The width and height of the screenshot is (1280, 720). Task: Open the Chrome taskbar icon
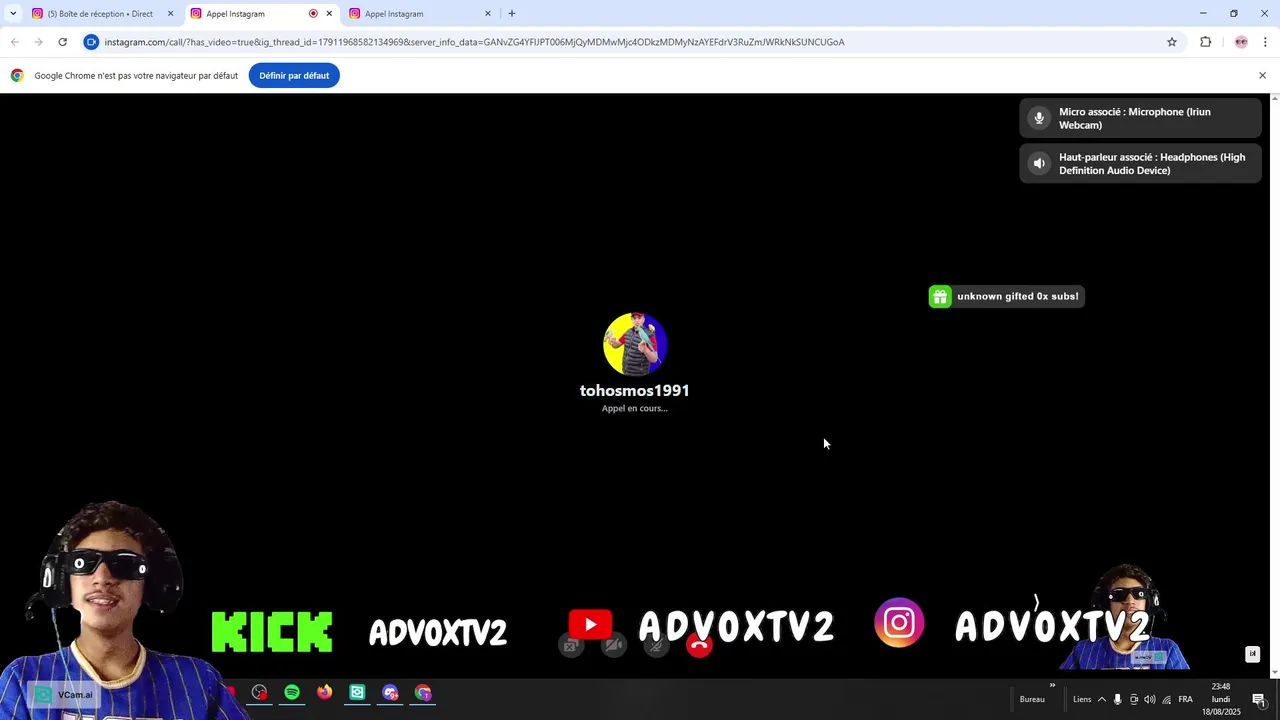(423, 692)
